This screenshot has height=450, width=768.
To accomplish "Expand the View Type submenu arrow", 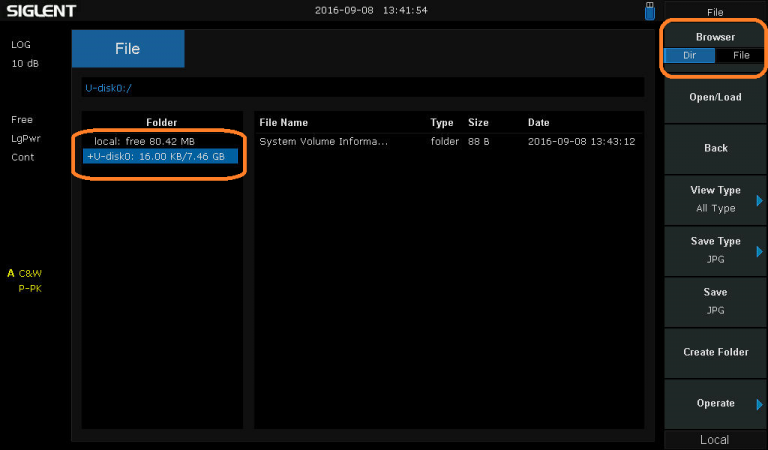I will [759, 200].
